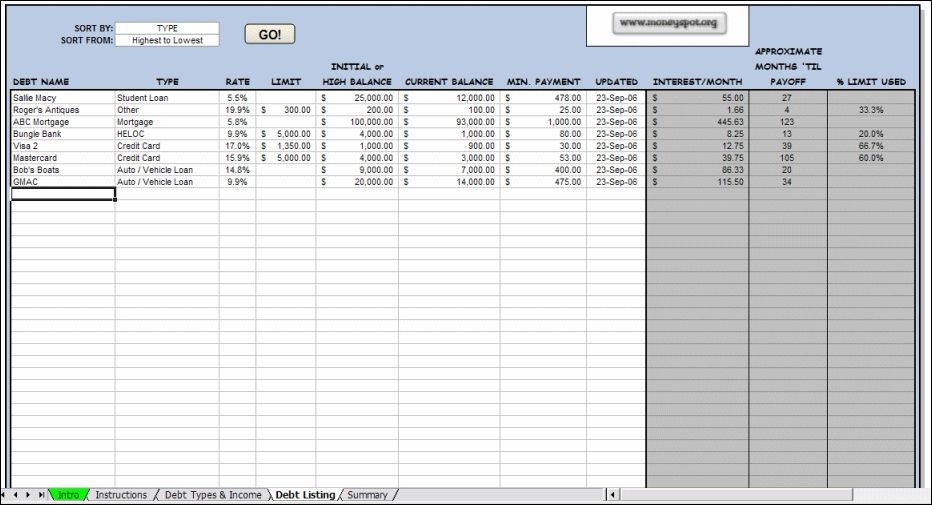Select the ABC Mortgage current balance cell

pos(449,122)
